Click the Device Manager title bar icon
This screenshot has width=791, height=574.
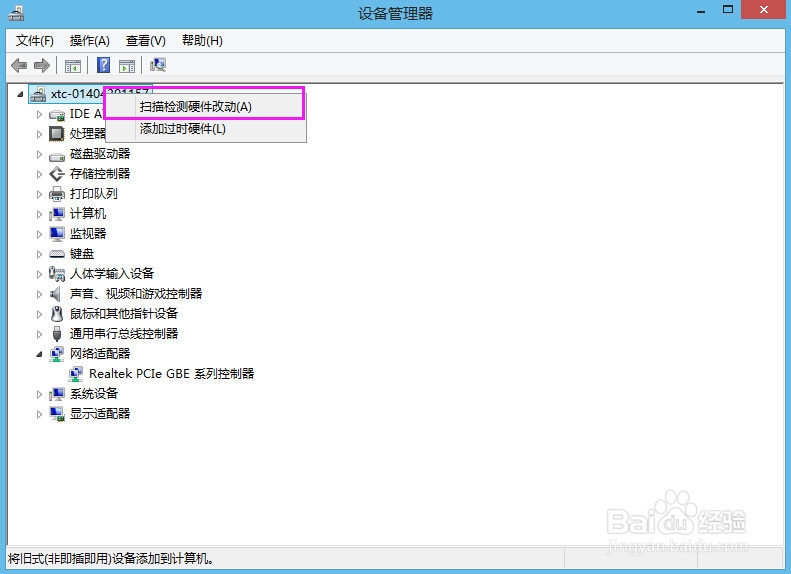pos(16,13)
